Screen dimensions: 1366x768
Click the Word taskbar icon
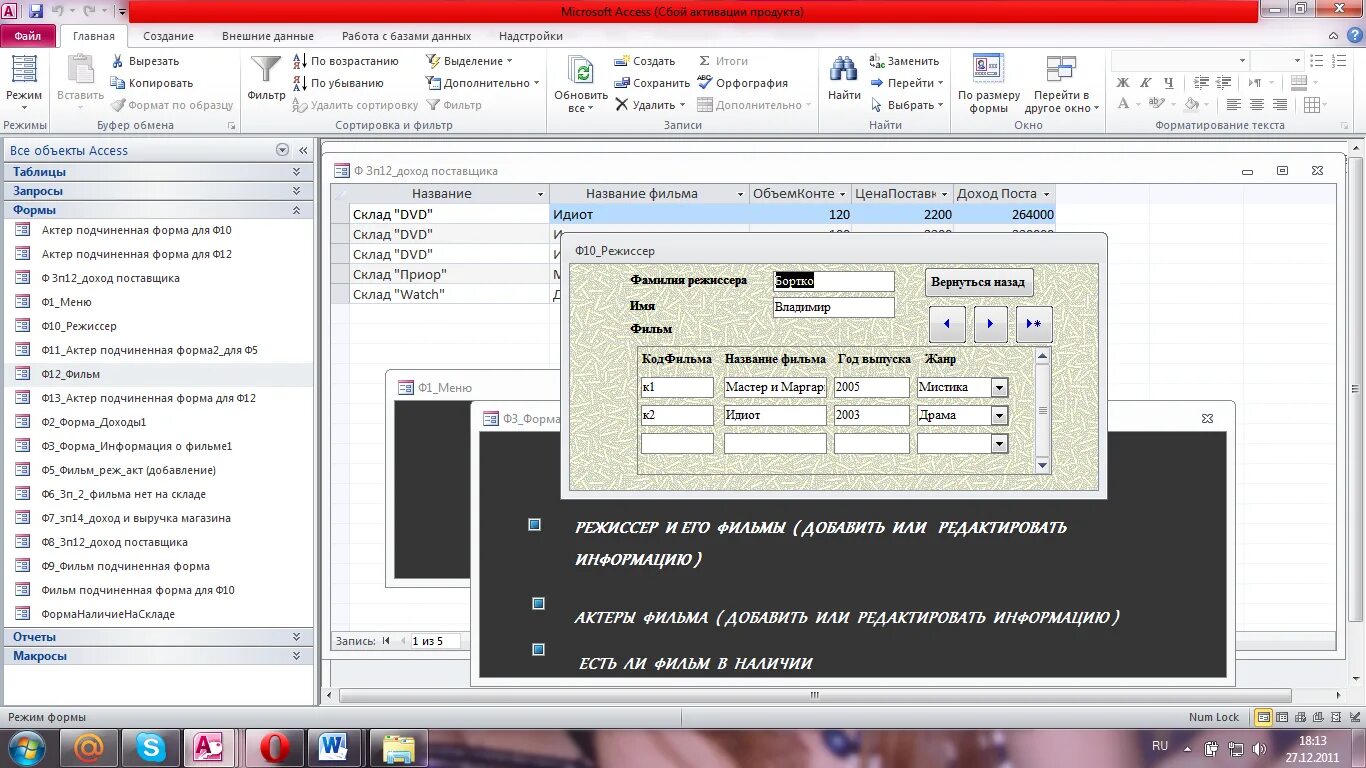pos(333,747)
